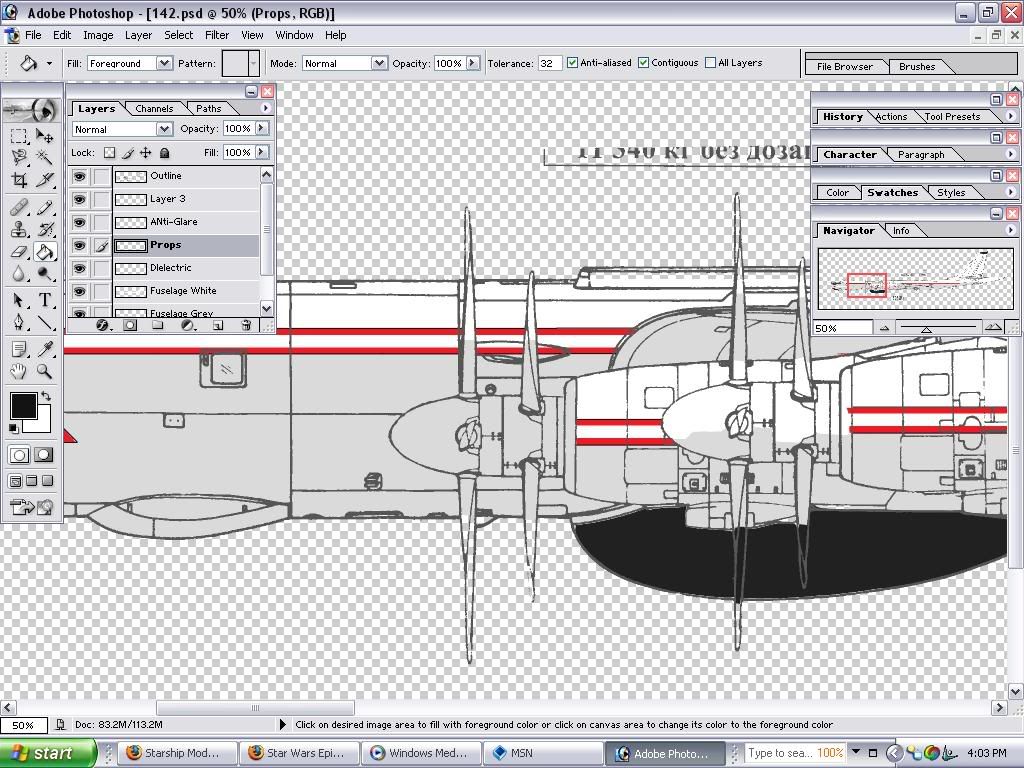Toggle visibility of Layer 3
Image resolution: width=1024 pixels, height=768 pixels.
pyautogui.click(x=79, y=199)
